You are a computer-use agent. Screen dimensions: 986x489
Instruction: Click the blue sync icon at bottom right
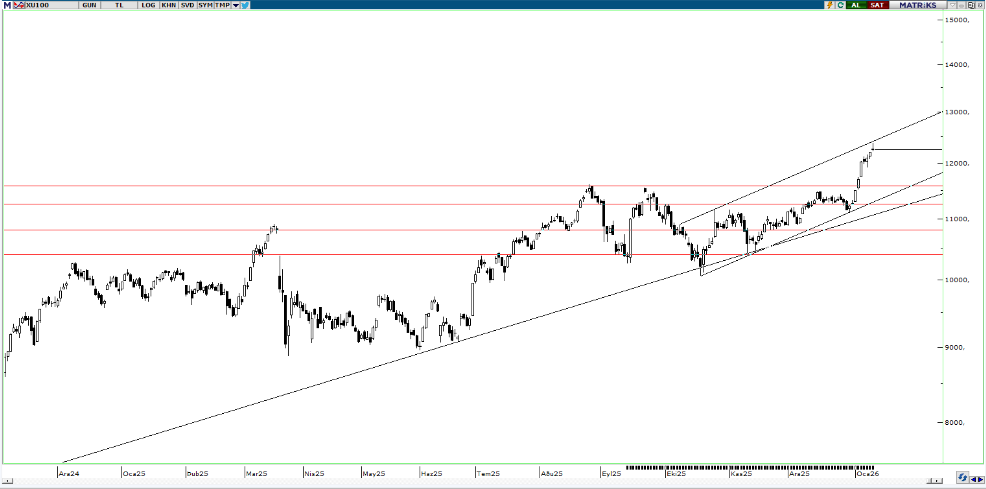962,477
